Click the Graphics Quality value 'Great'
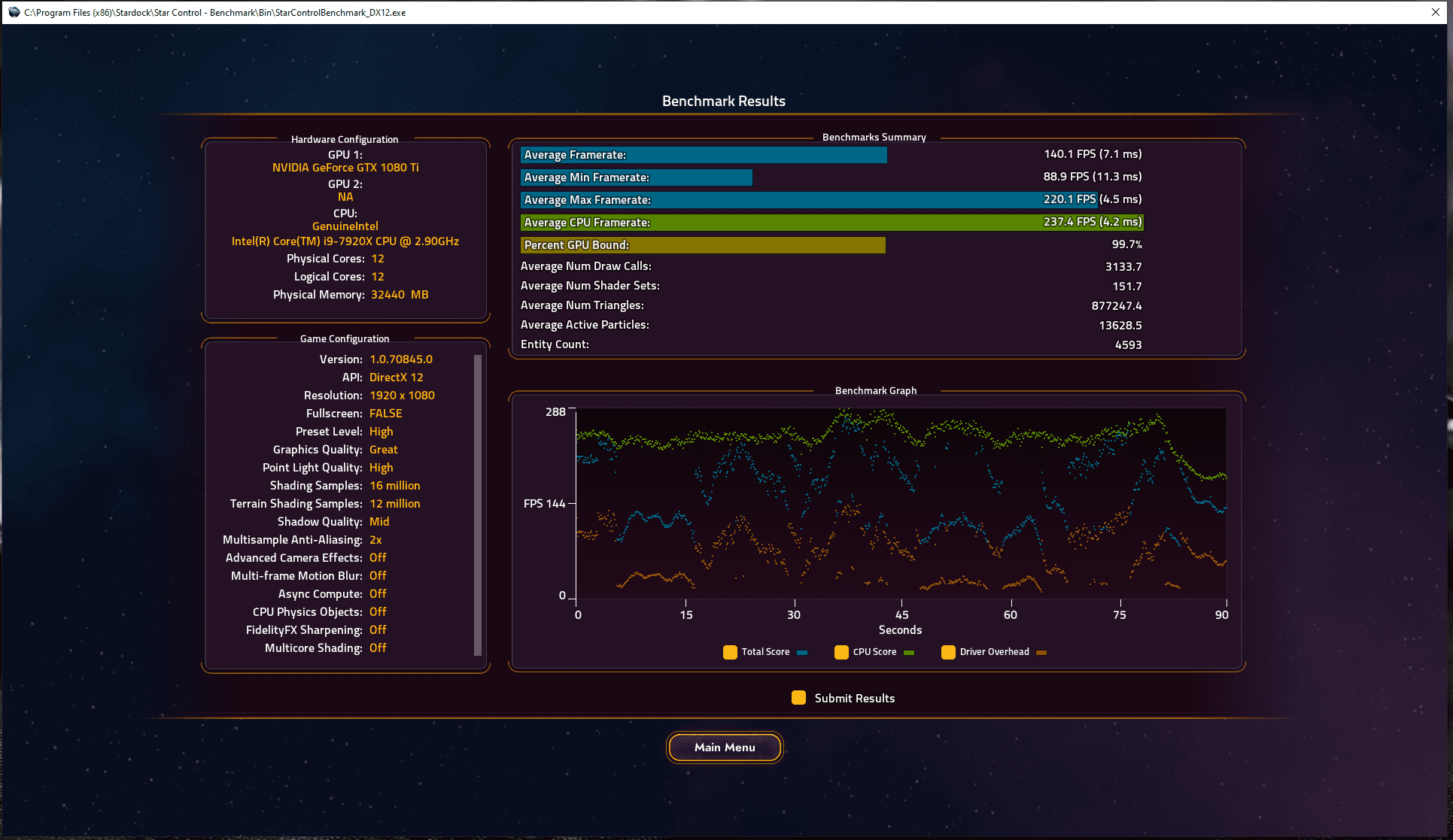This screenshot has height=840, width=1453. (384, 450)
